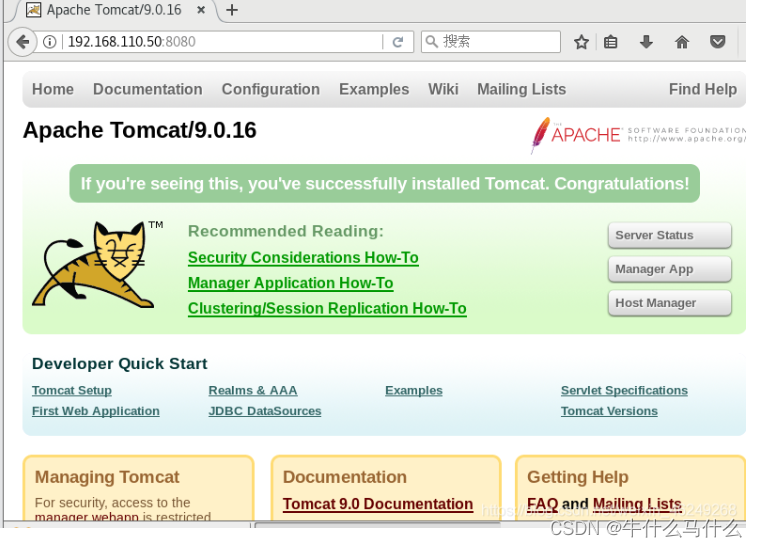
Task: Open the Servlet Specifications link
Action: click(x=624, y=391)
